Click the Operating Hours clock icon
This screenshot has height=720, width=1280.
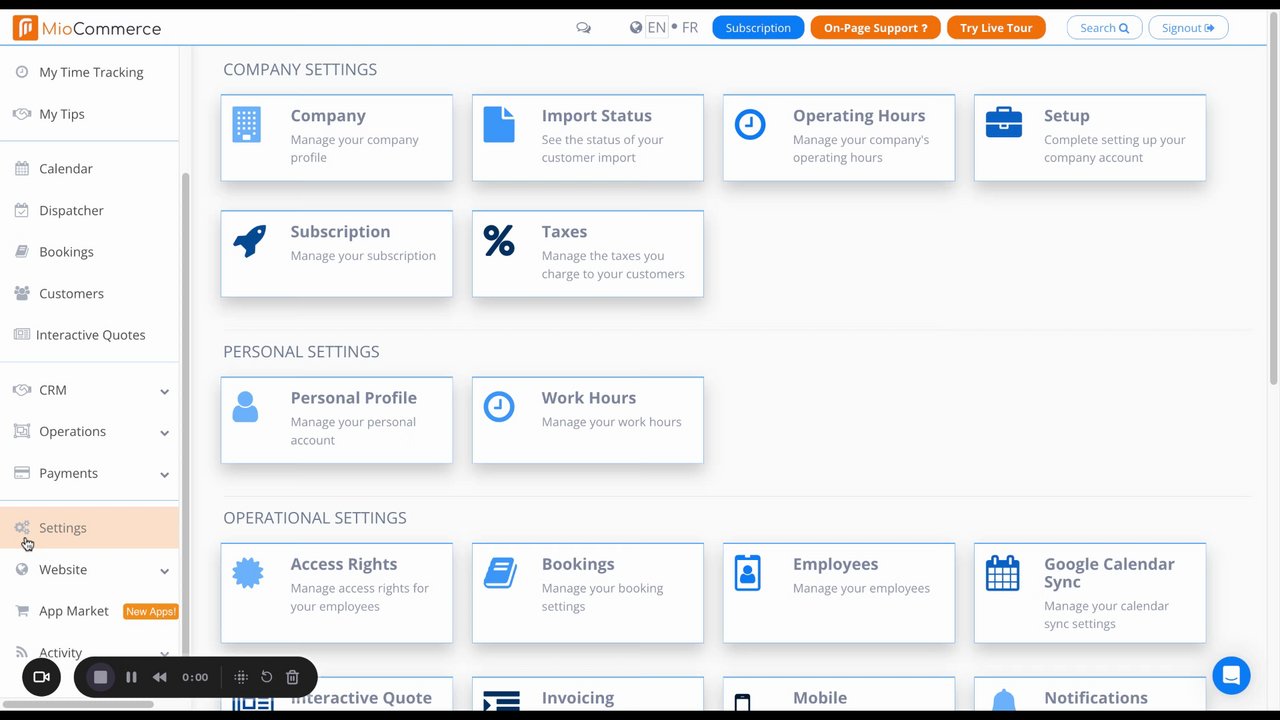[750, 124]
